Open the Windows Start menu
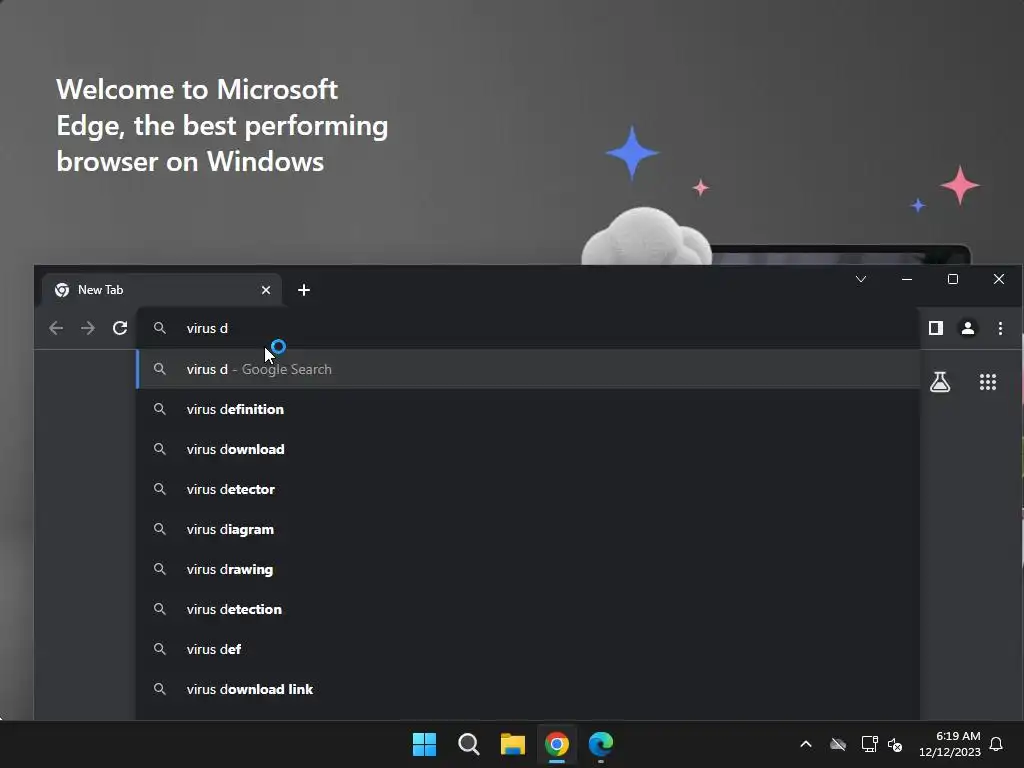Screen dimensions: 1024x768 tap(424, 744)
